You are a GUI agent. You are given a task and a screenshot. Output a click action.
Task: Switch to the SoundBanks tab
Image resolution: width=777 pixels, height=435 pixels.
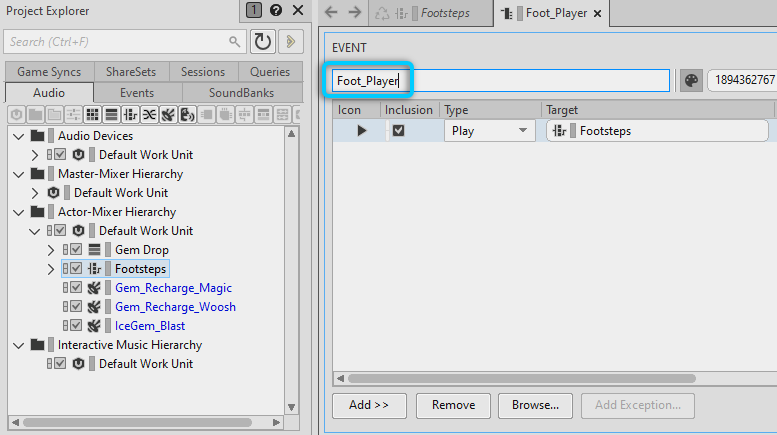(x=240, y=93)
